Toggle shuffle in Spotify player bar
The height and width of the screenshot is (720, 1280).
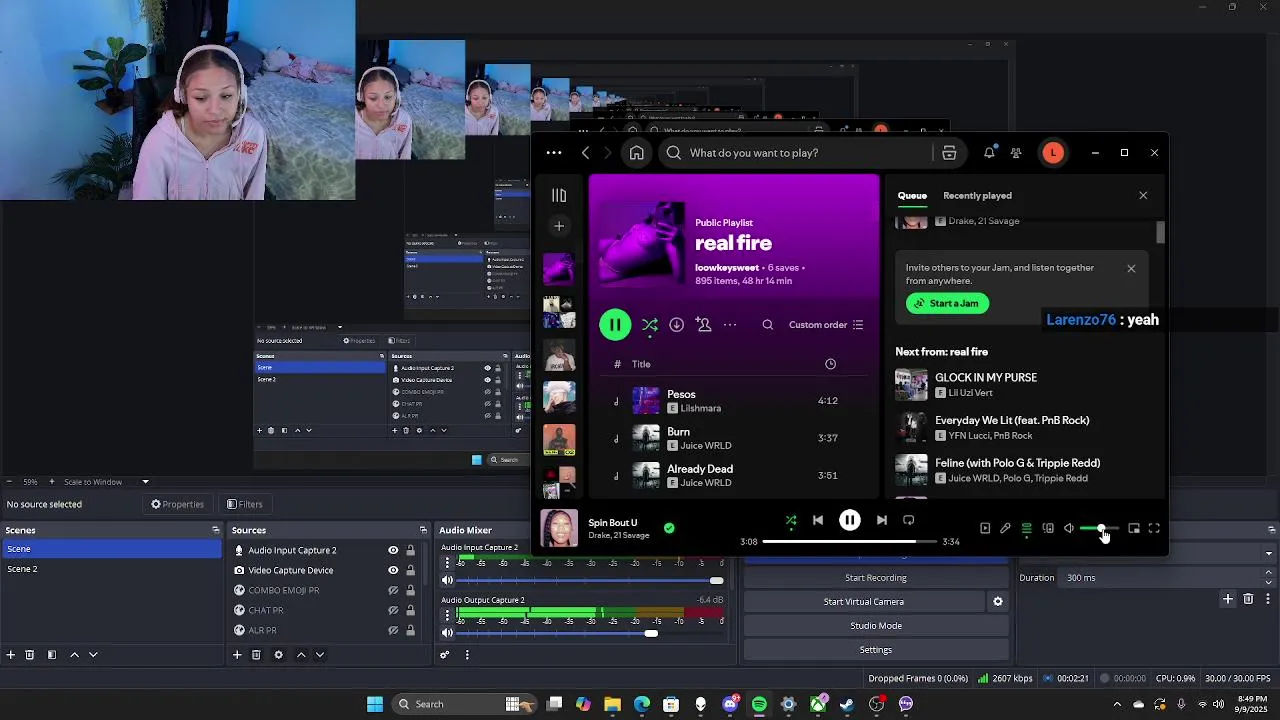click(791, 520)
